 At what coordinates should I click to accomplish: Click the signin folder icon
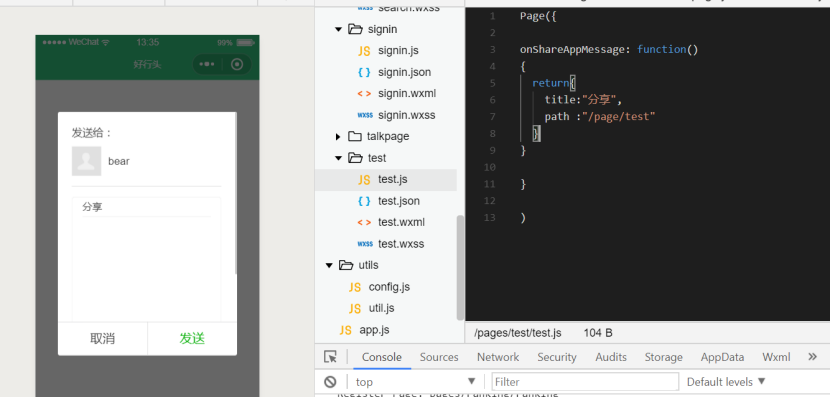pos(355,29)
